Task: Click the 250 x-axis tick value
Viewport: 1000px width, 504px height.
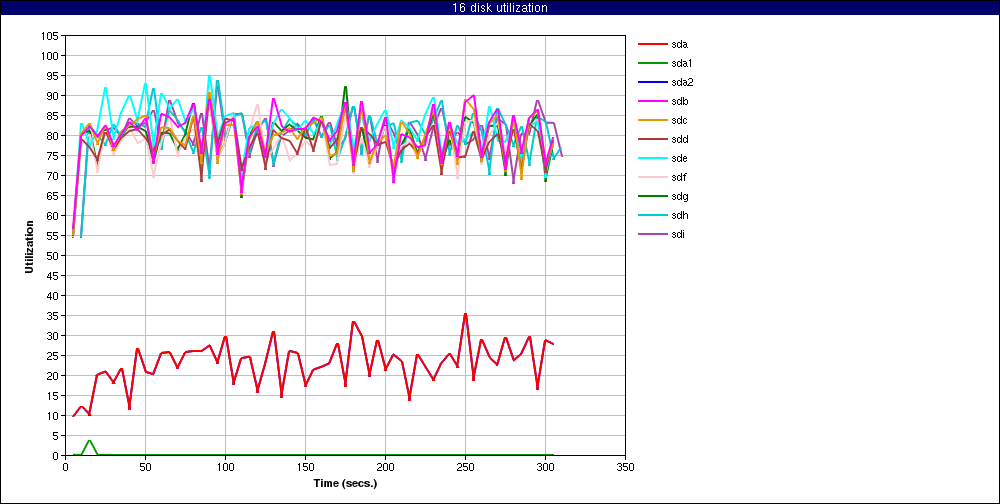Action: (x=465, y=466)
